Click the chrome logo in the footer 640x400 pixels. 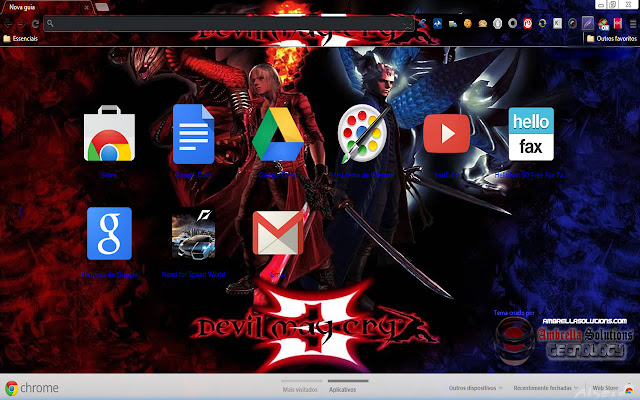pos(32,388)
